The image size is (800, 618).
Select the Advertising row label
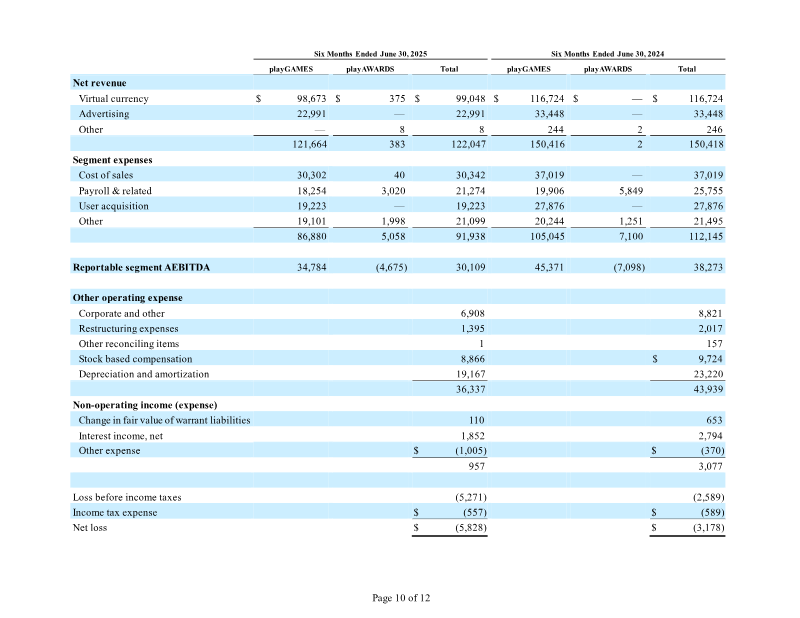(x=104, y=114)
